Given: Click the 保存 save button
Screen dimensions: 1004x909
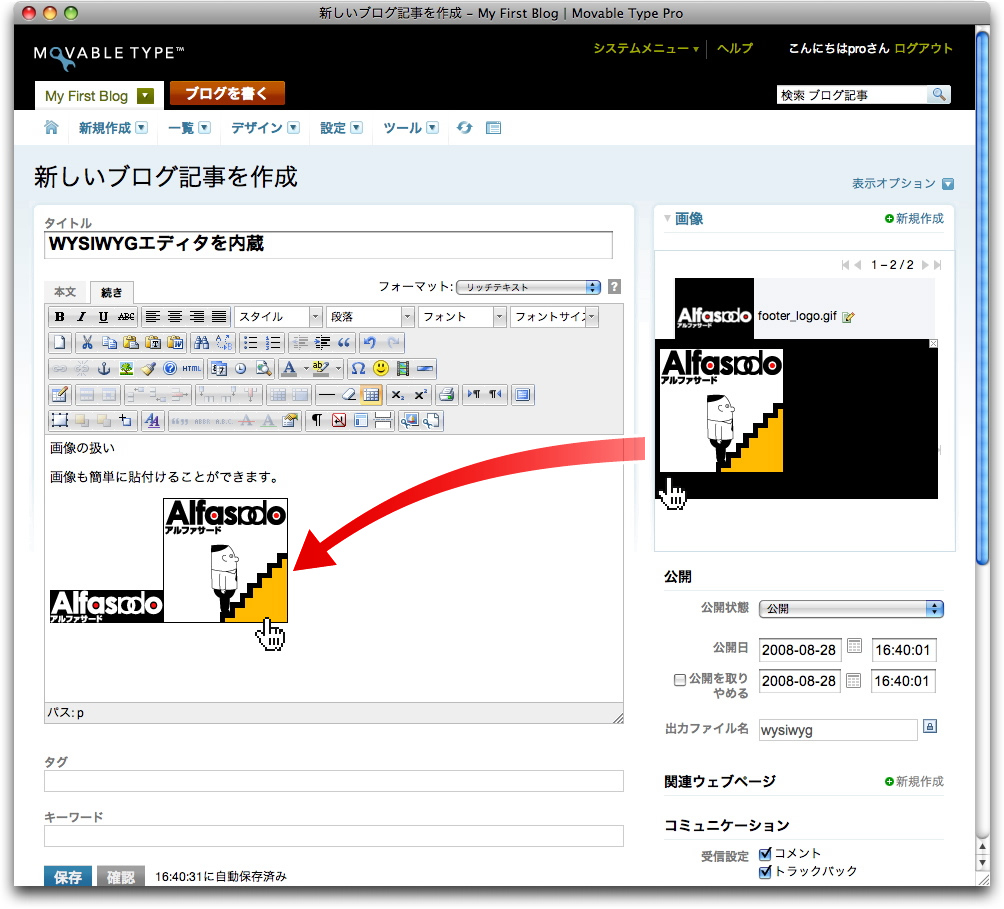Looking at the screenshot, I should [68, 876].
